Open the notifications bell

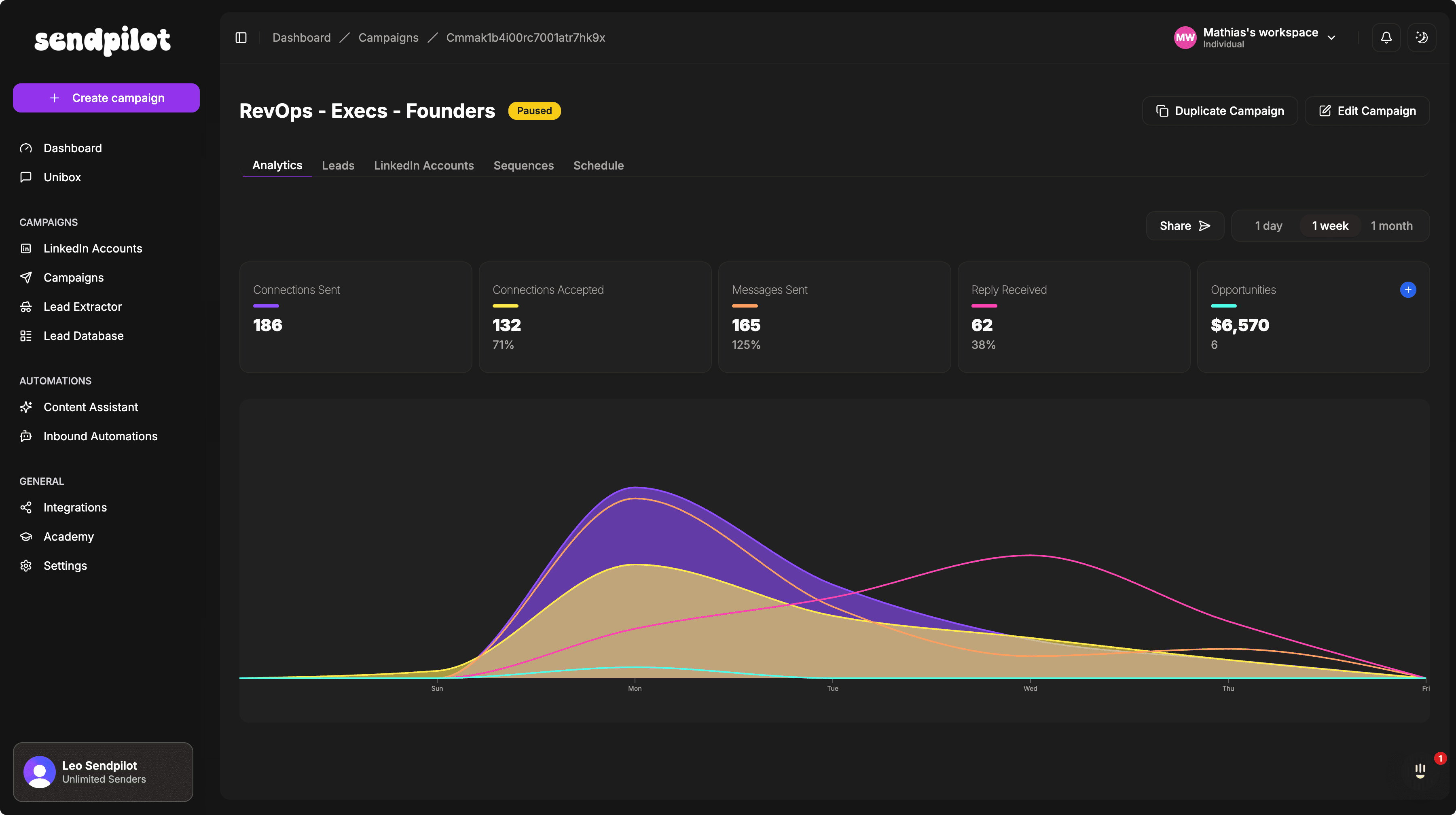click(1386, 37)
